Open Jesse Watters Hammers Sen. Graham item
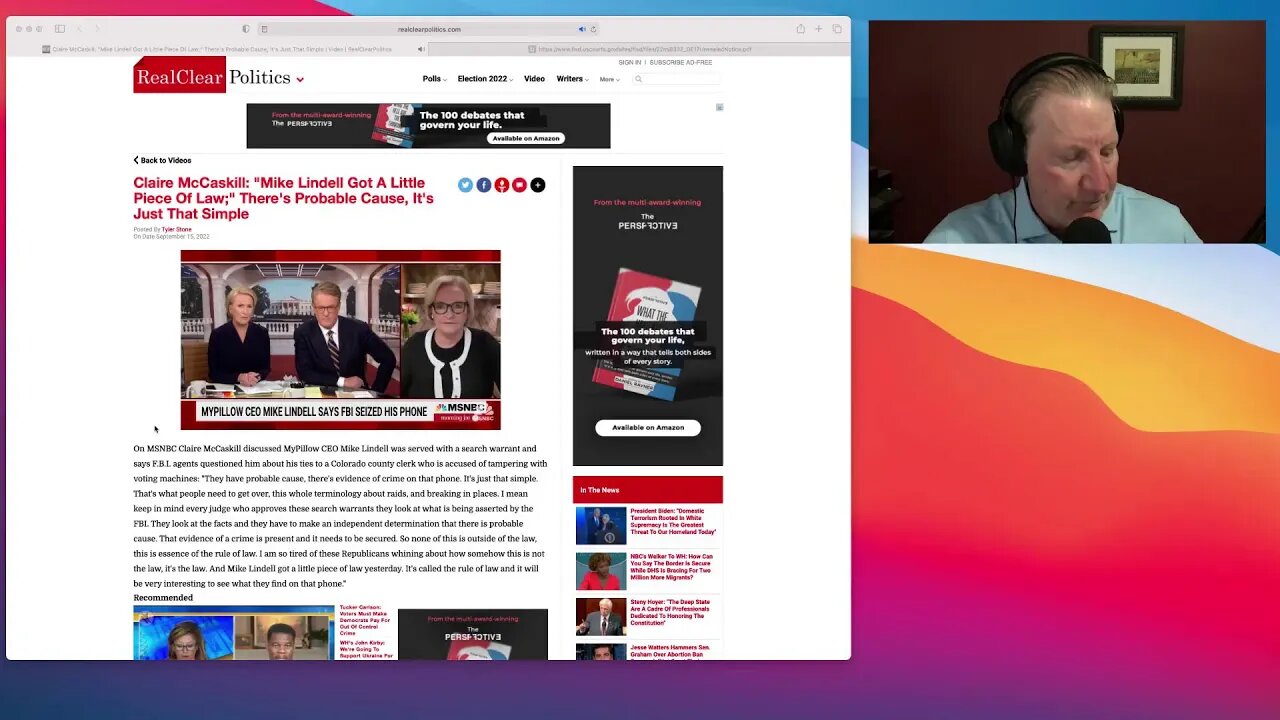This screenshot has width=1280, height=720. (x=670, y=651)
